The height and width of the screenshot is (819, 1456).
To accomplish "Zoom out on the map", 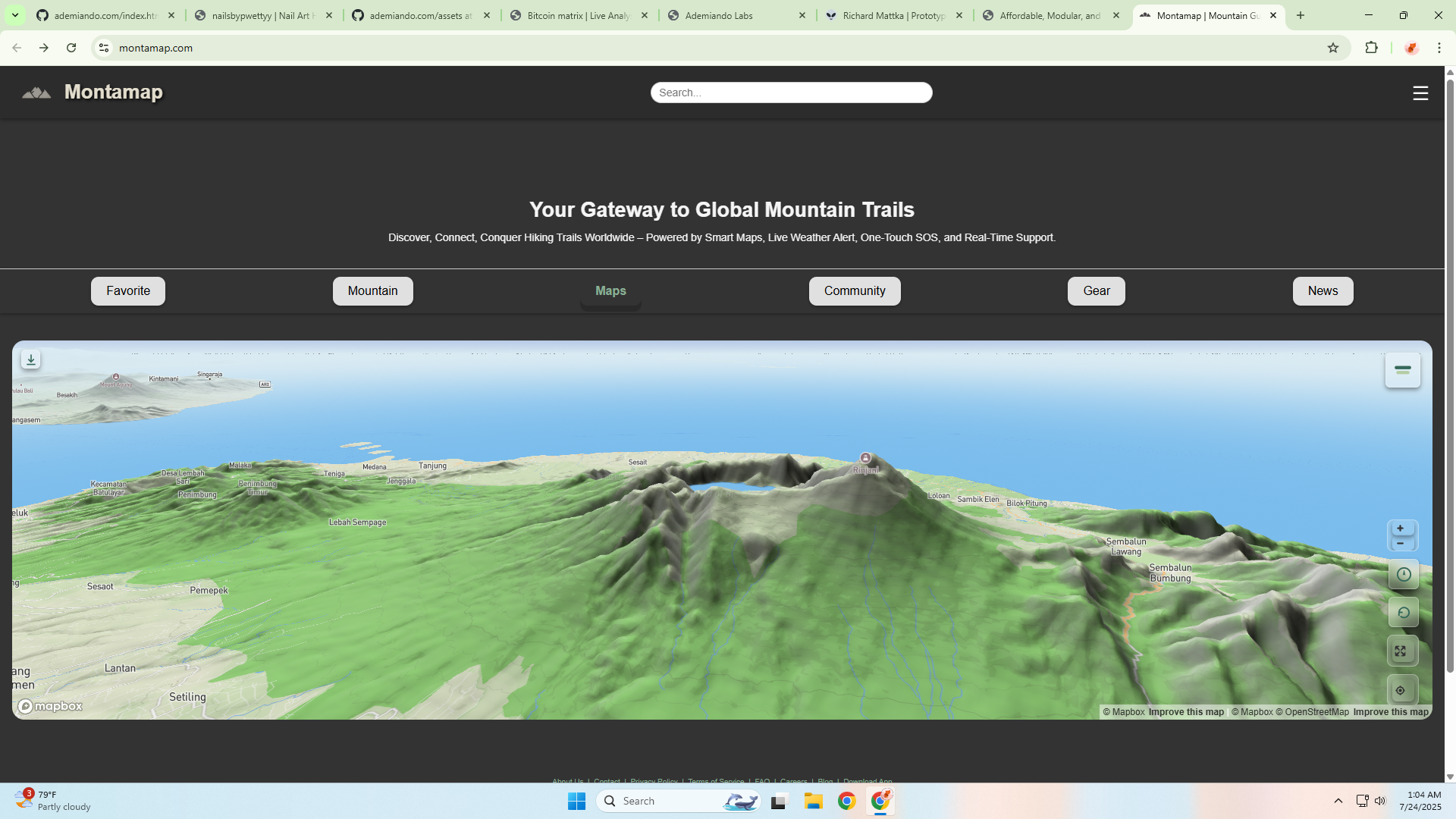I will pyautogui.click(x=1401, y=544).
